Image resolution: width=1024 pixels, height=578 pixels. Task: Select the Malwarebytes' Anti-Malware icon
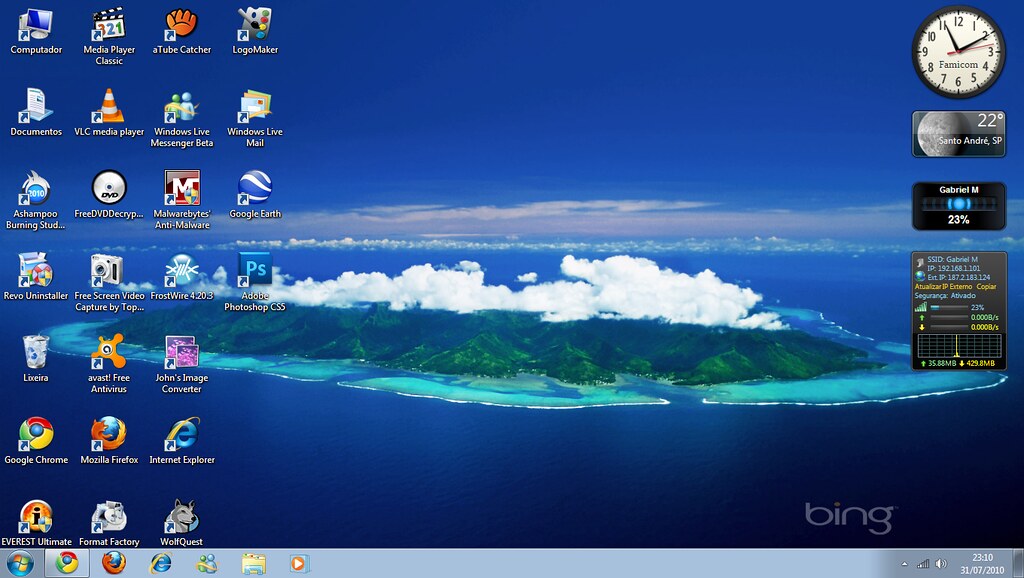pyautogui.click(x=182, y=201)
